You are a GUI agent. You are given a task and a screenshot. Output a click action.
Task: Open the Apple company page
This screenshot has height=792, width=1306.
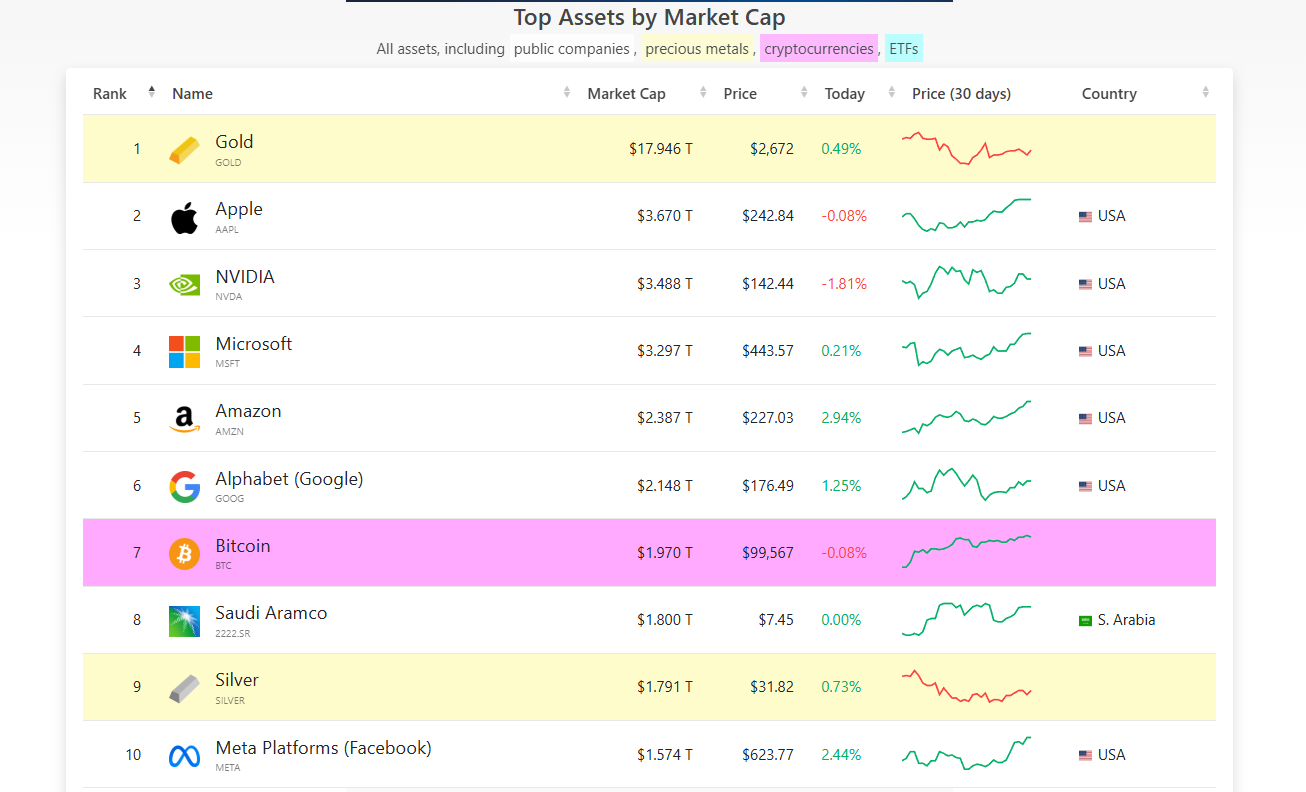tap(239, 209)
